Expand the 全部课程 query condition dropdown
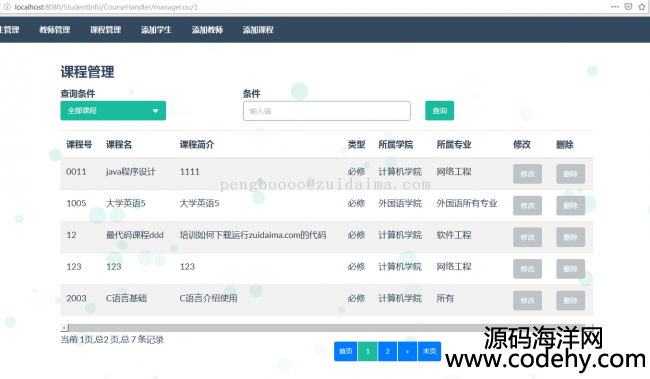Screen dimensions: 650x379 click(x=113, y=111)
